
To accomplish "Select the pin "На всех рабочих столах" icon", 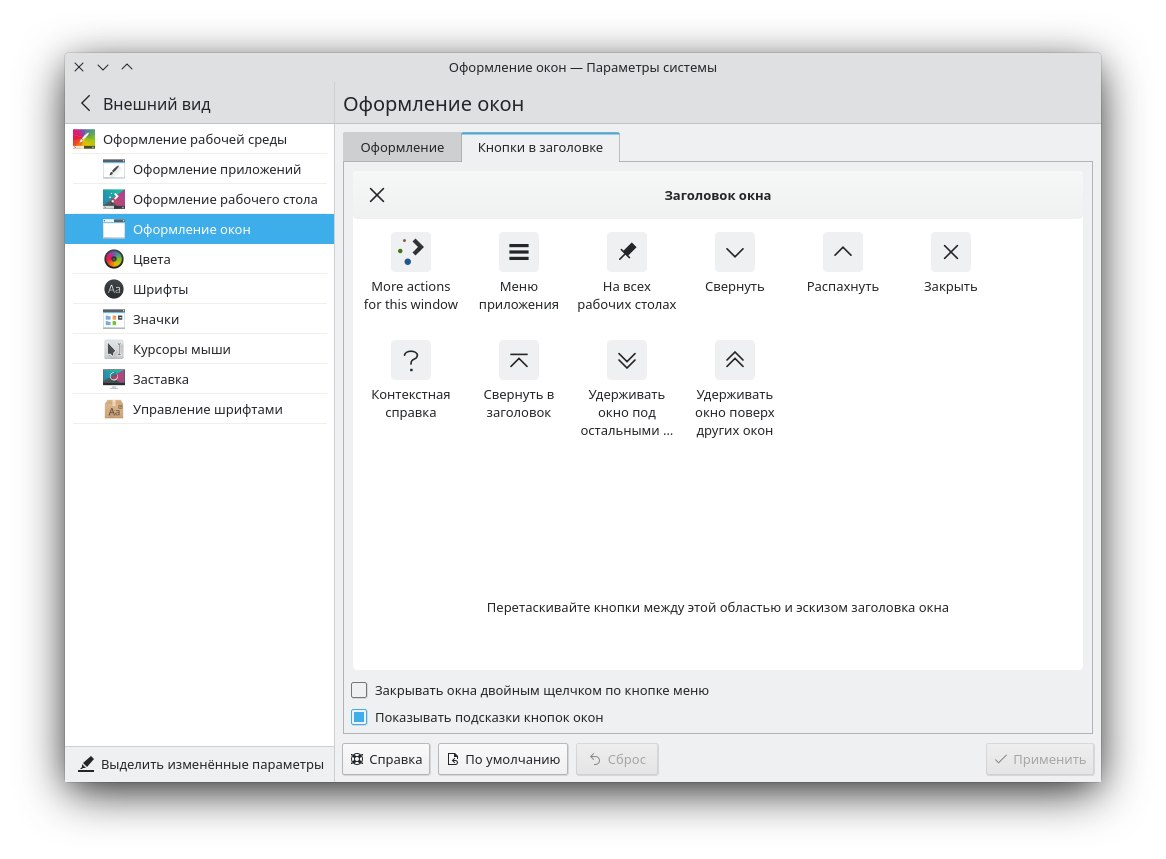I will pyautogui.click(x=627, y=252).
